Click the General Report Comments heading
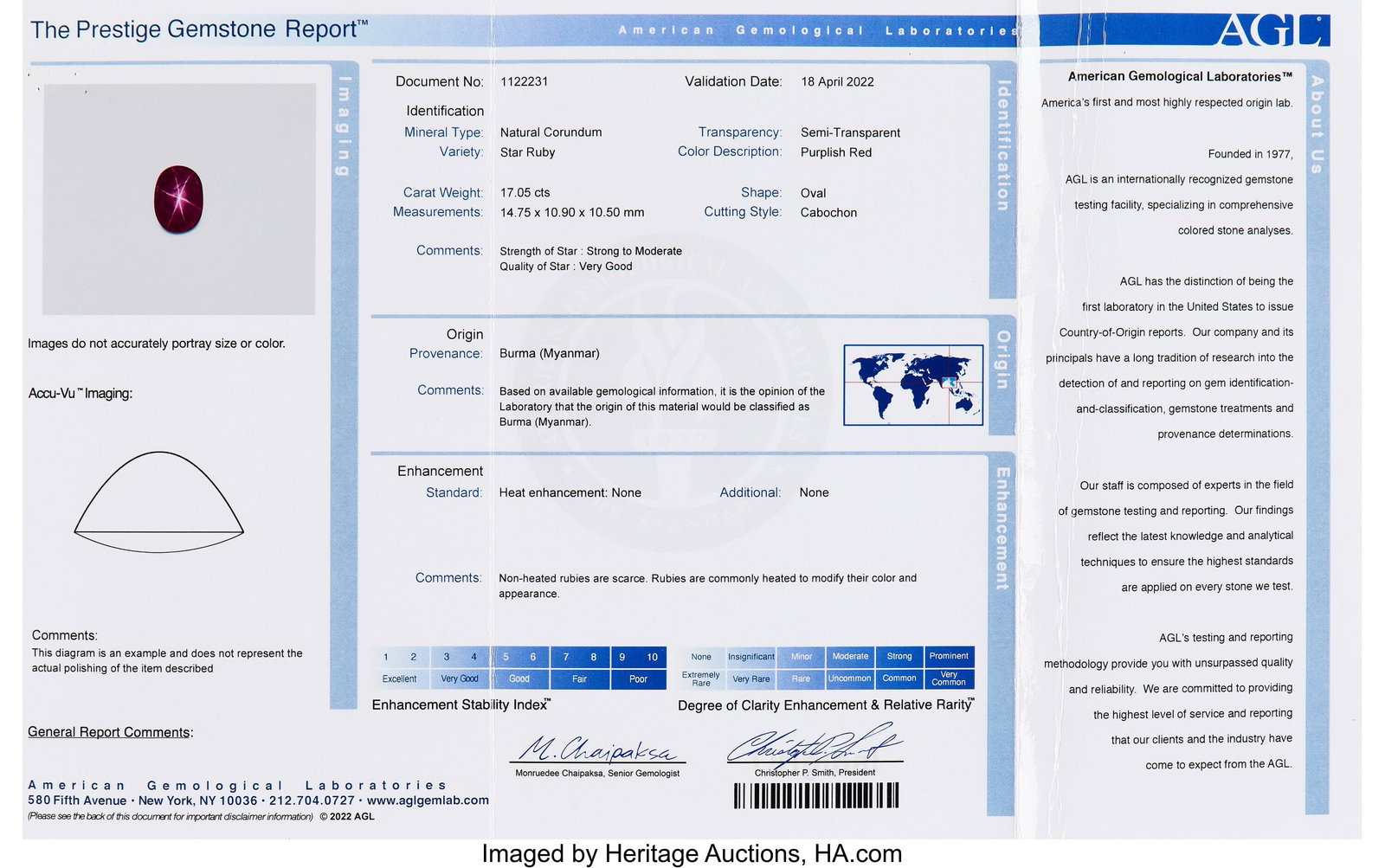Image resolution: width=1385 pixels, height=868 pixels. point(110,732)
